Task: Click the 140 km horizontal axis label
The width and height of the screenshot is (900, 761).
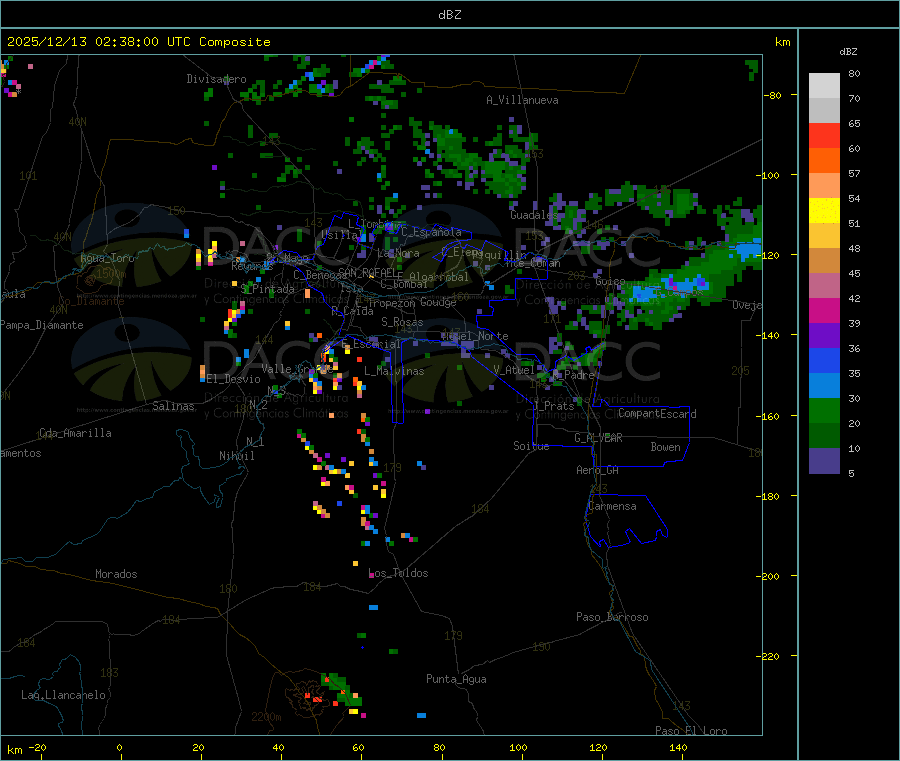Action: click(678, 747)
